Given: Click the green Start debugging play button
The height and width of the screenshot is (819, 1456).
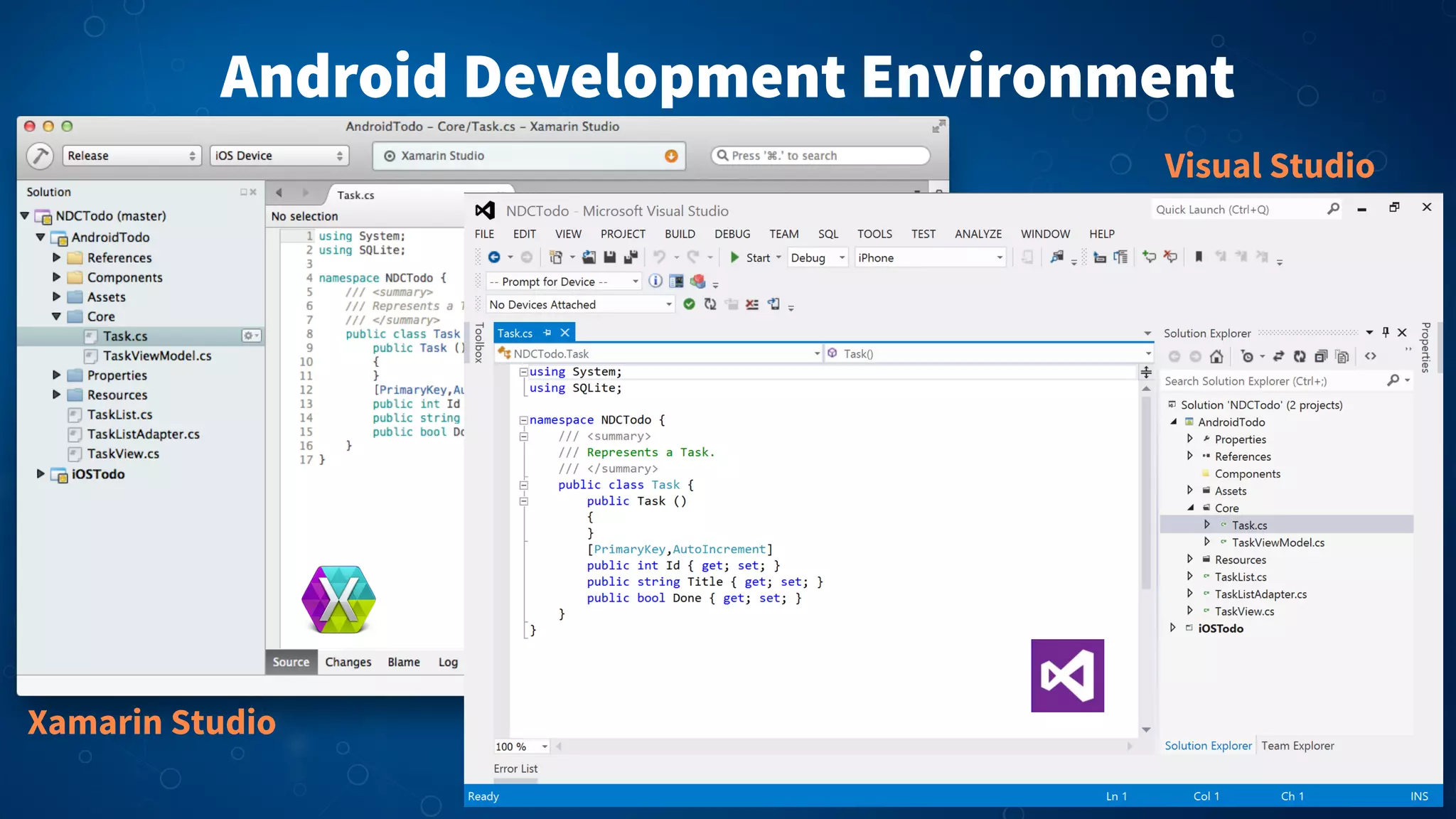Looking at the screenshot, I should (734, 257).
